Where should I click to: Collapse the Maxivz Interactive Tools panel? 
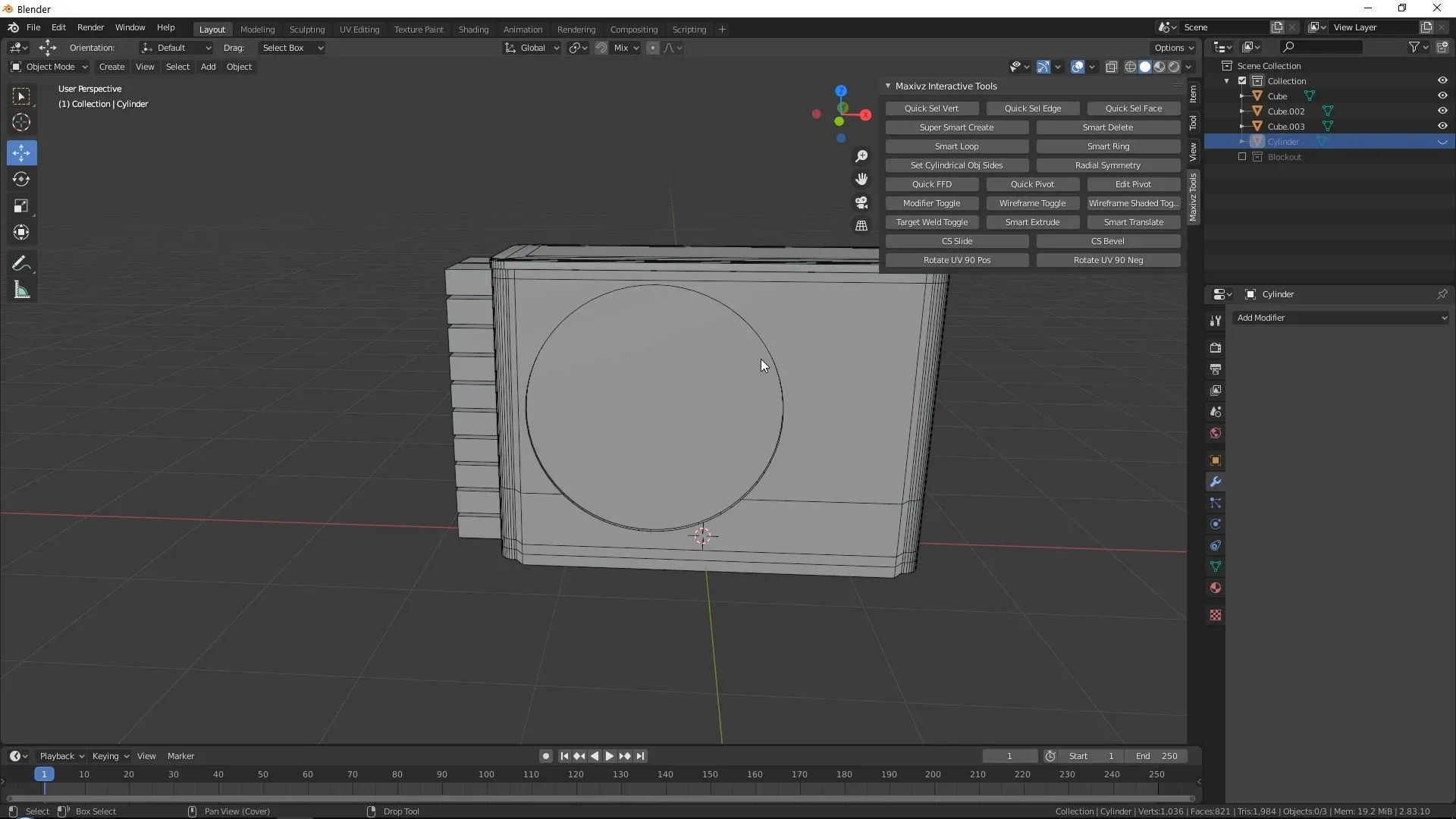888,86
